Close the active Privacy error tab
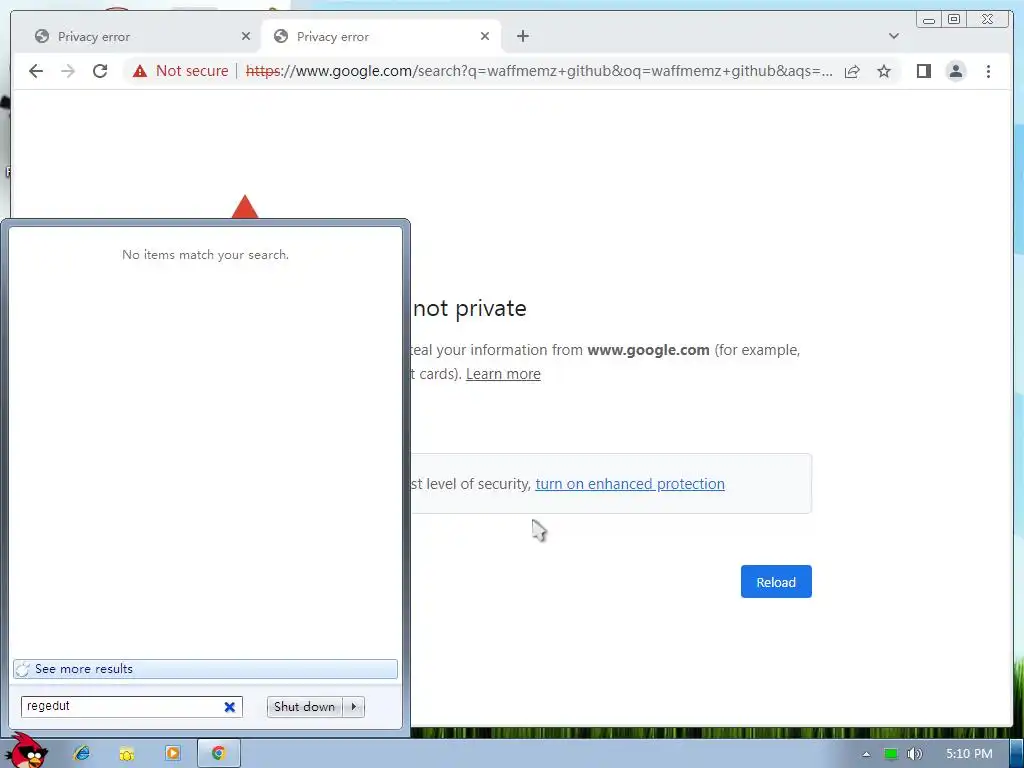Image resolution: width=1024 pixels, height=768 pixels. (x=485, y=37)
